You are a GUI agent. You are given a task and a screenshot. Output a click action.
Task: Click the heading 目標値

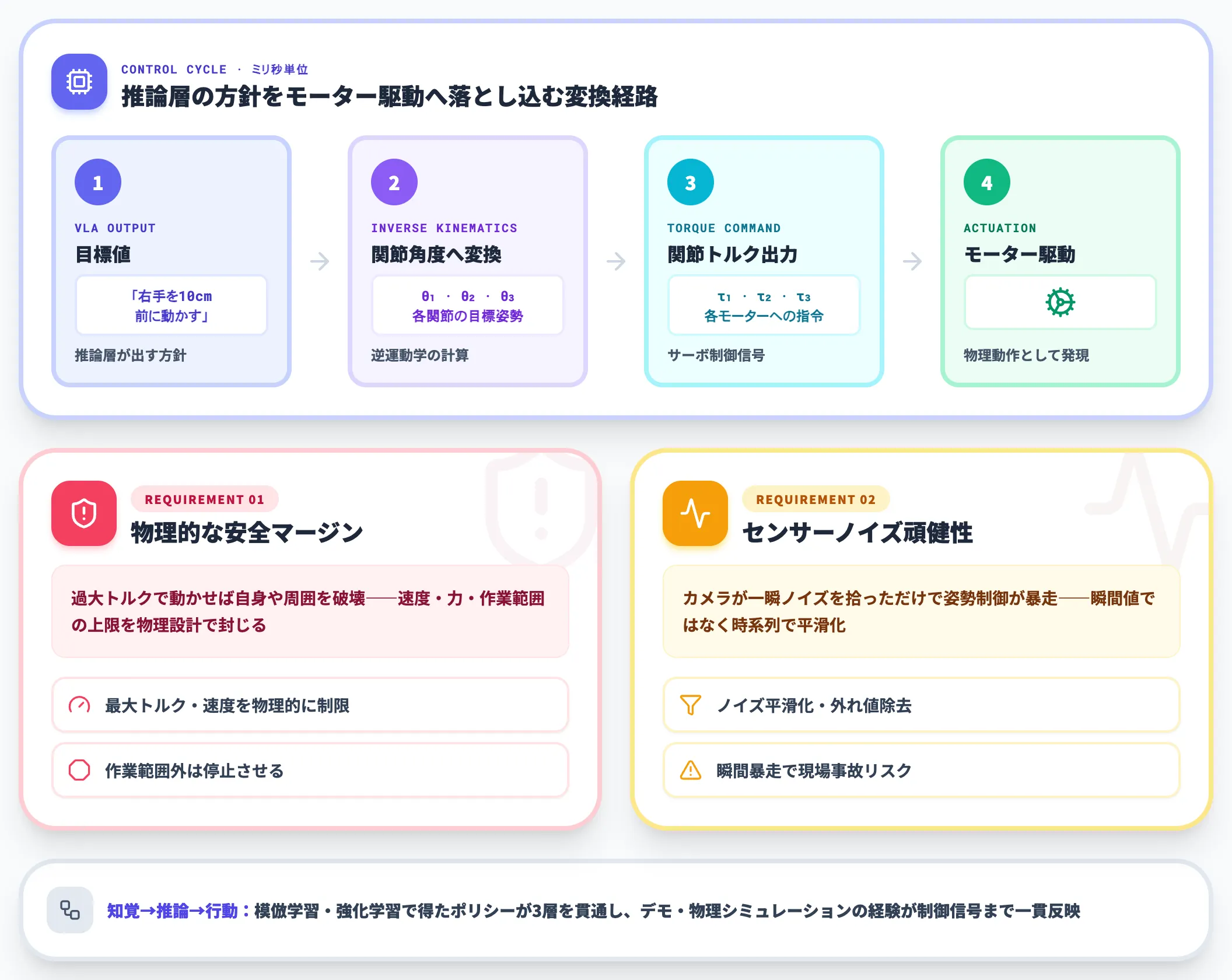(103, 254)
